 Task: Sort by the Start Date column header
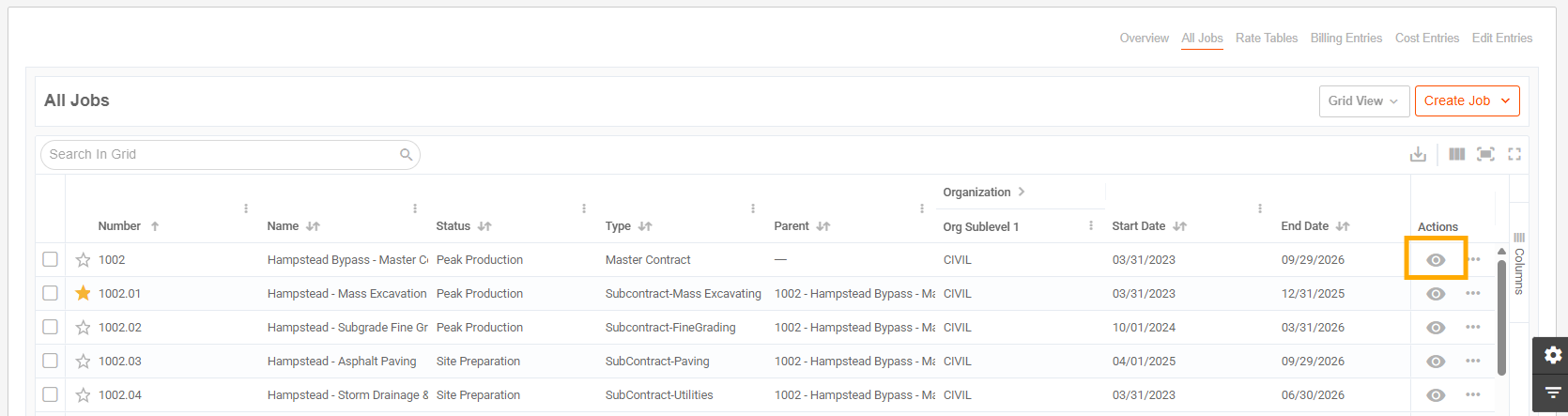point(1139,226)
